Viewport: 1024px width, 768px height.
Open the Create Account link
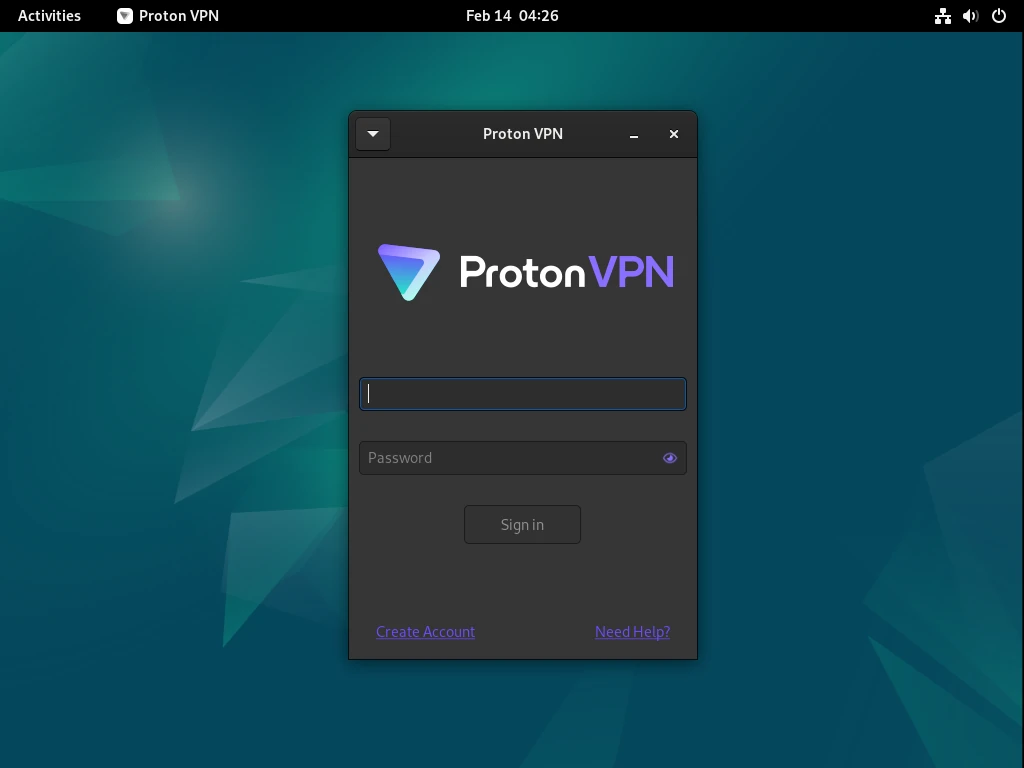pos(425,632)
